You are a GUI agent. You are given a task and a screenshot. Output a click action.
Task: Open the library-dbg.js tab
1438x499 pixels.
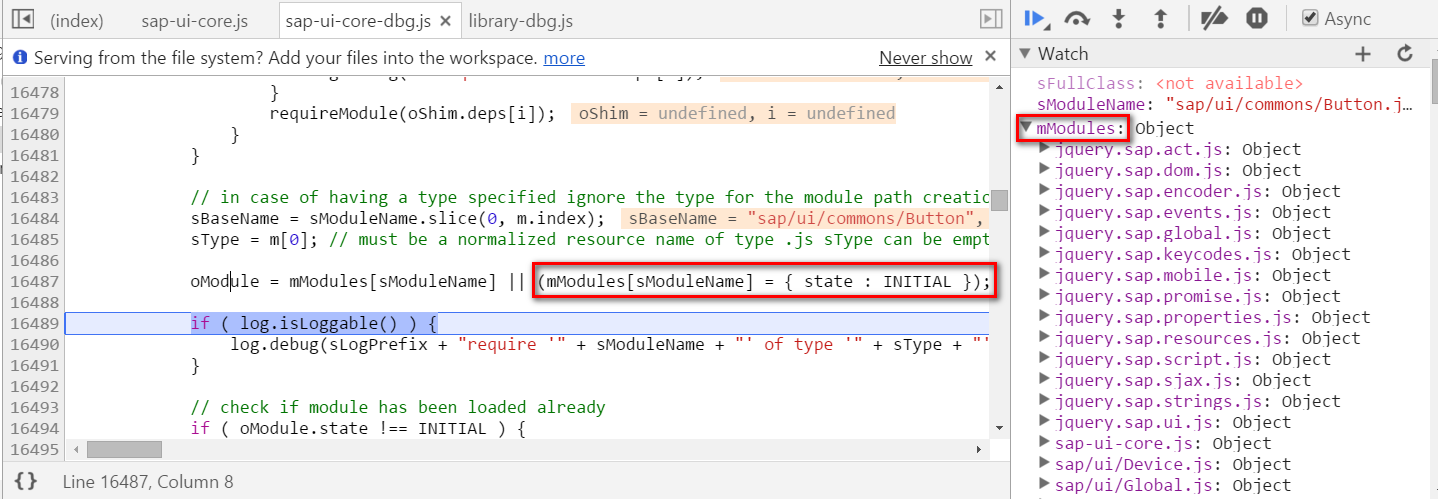(520, 20)
